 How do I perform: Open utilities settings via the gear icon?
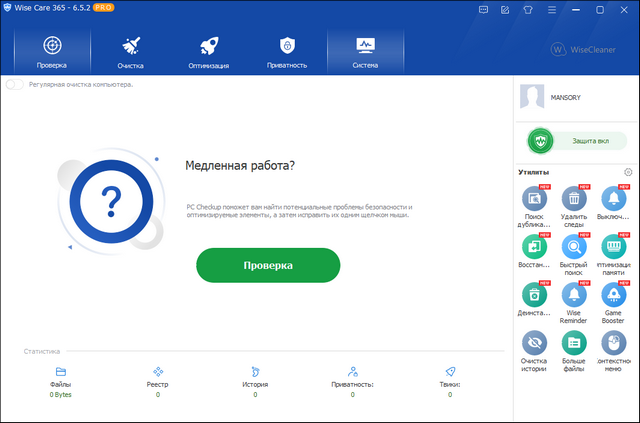[x=628, y=172]
